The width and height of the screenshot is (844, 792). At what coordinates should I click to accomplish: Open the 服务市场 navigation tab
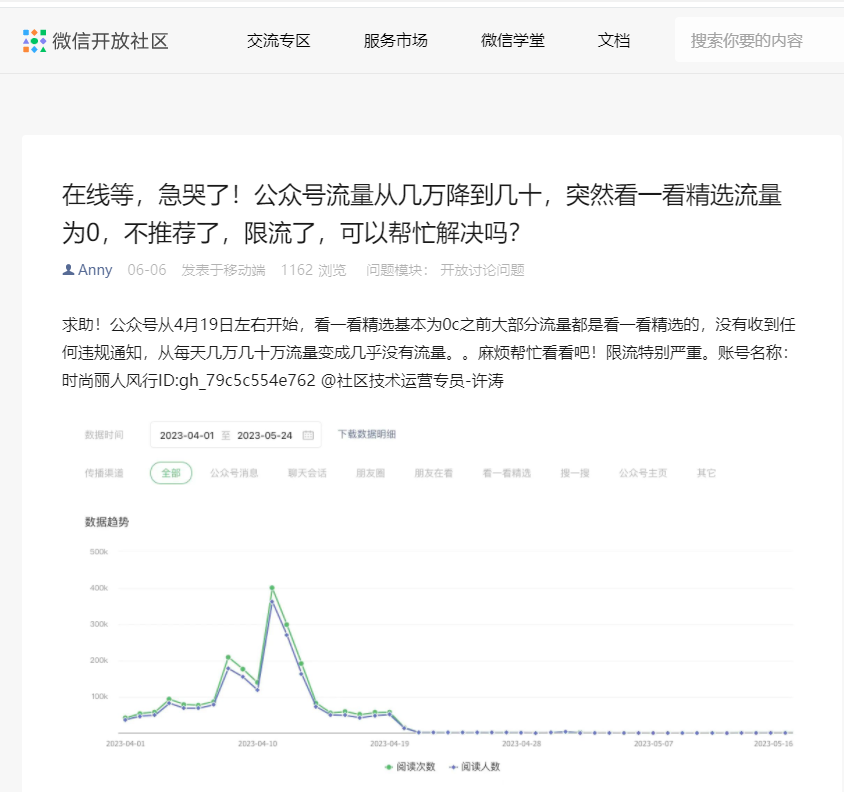pos(396,40)
